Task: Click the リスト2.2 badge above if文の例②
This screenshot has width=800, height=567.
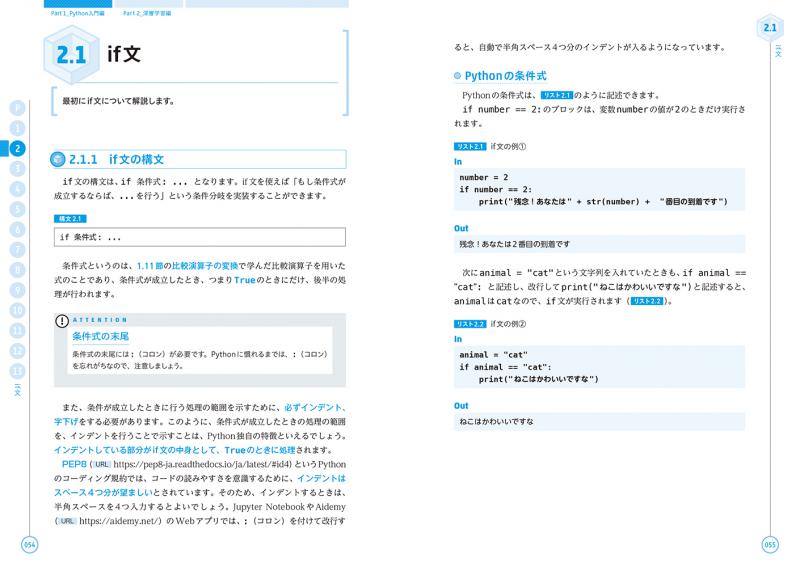Action: (x=470, y=324)
